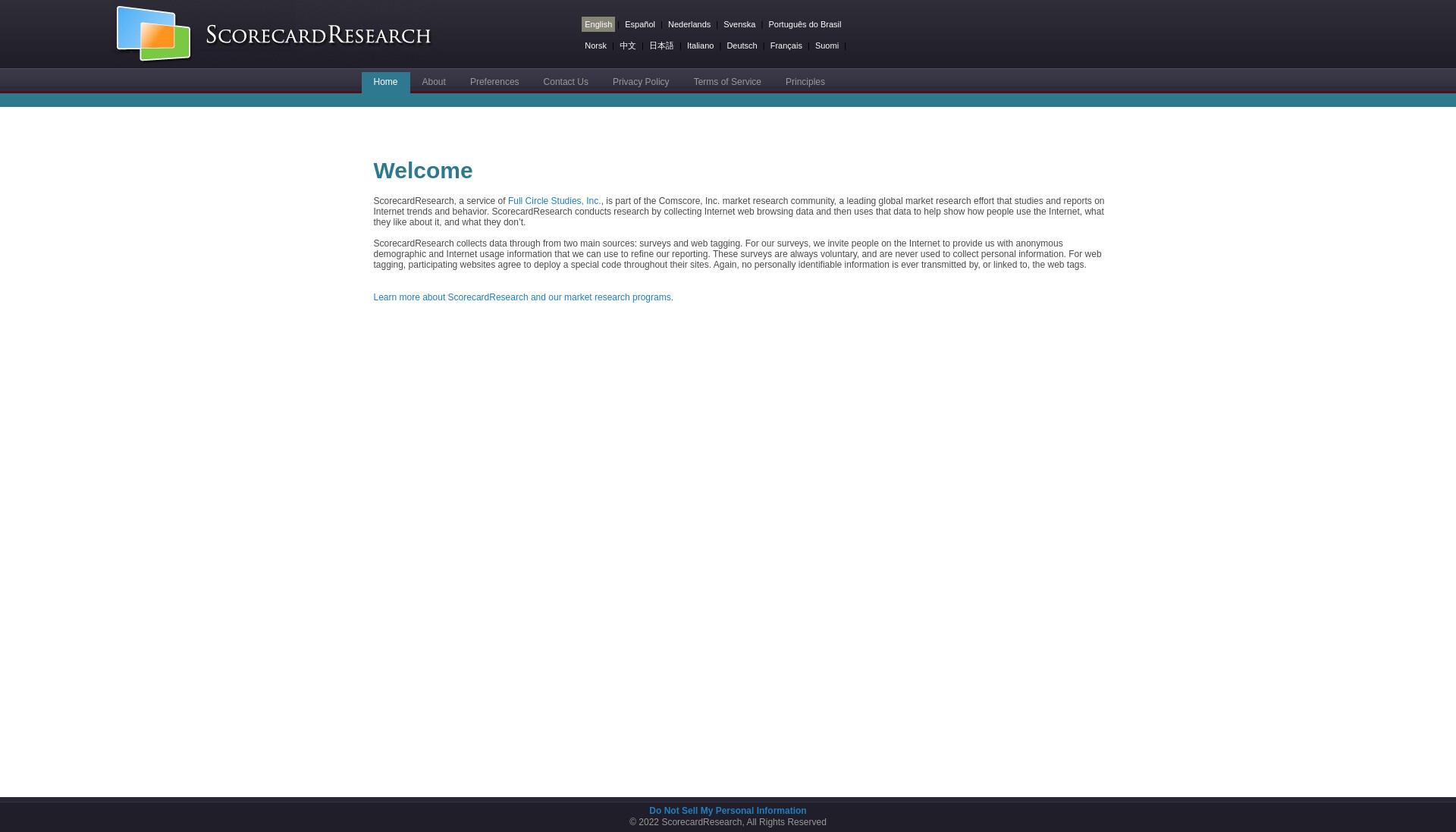
Task: Switch language to Português do Brasil
Action: click(805, 24)
